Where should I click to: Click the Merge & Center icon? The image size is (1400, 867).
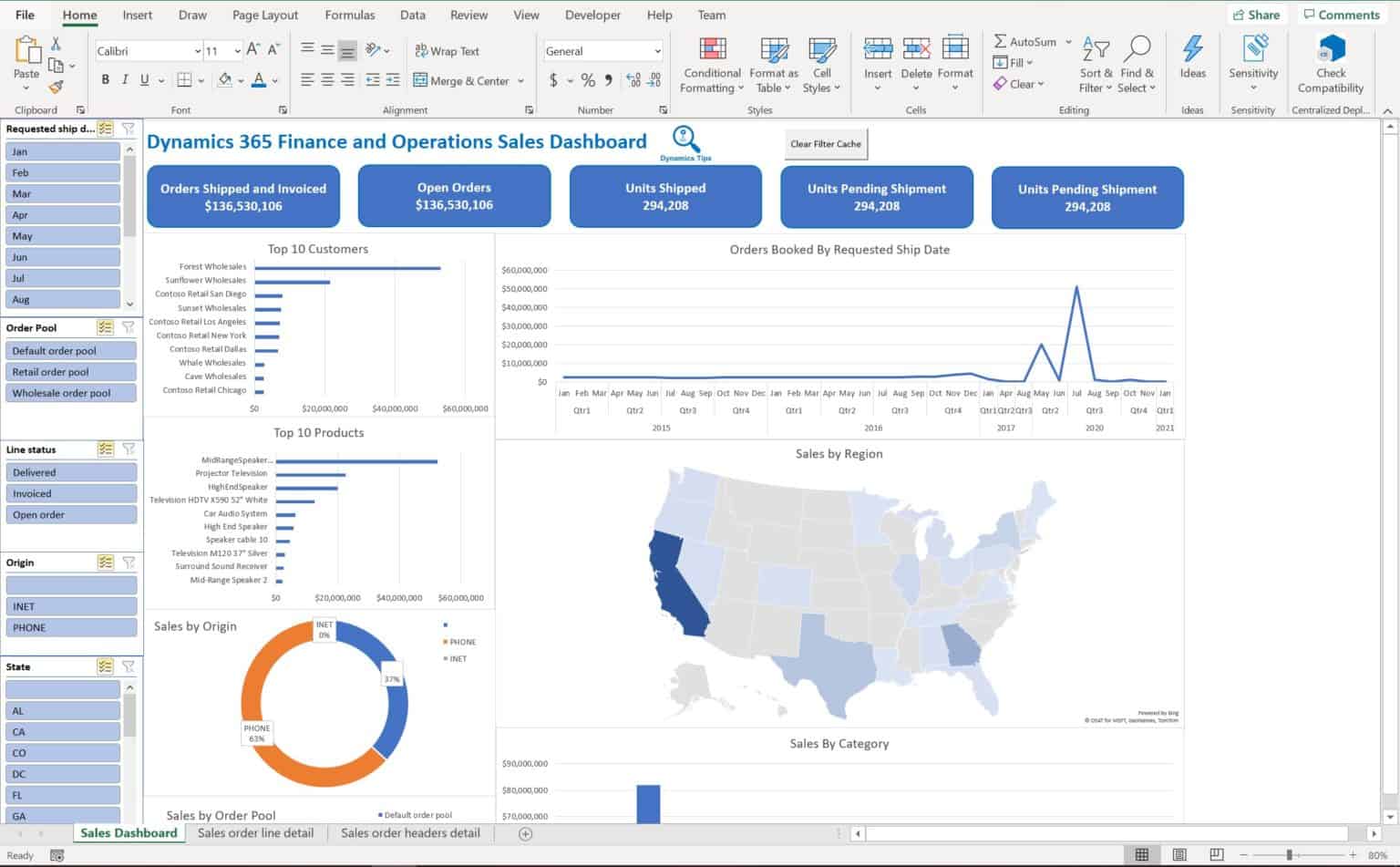[422, 81]
